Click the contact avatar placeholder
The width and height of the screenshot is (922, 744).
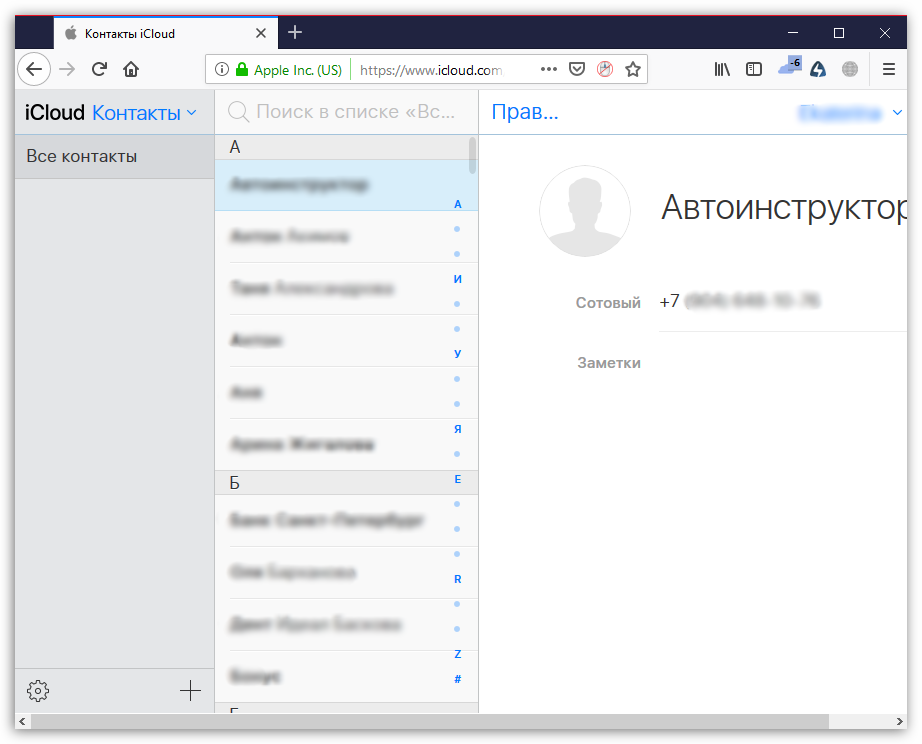[584, 211]
